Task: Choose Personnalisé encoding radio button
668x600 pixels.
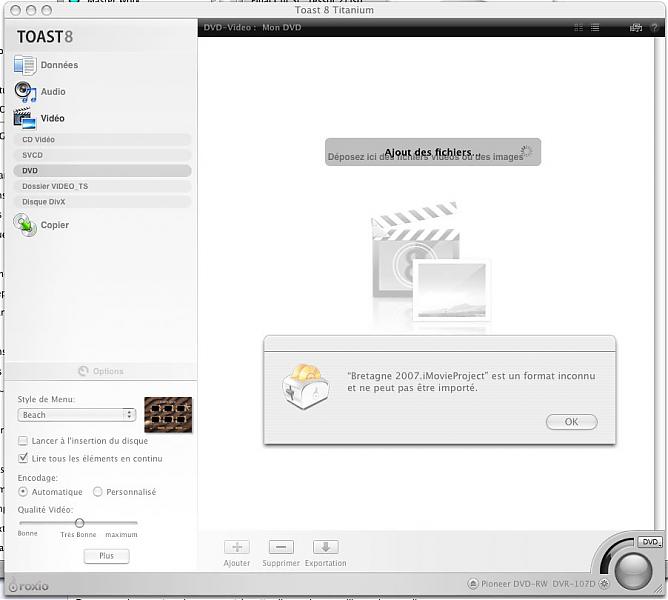Action: coord(98,492)
